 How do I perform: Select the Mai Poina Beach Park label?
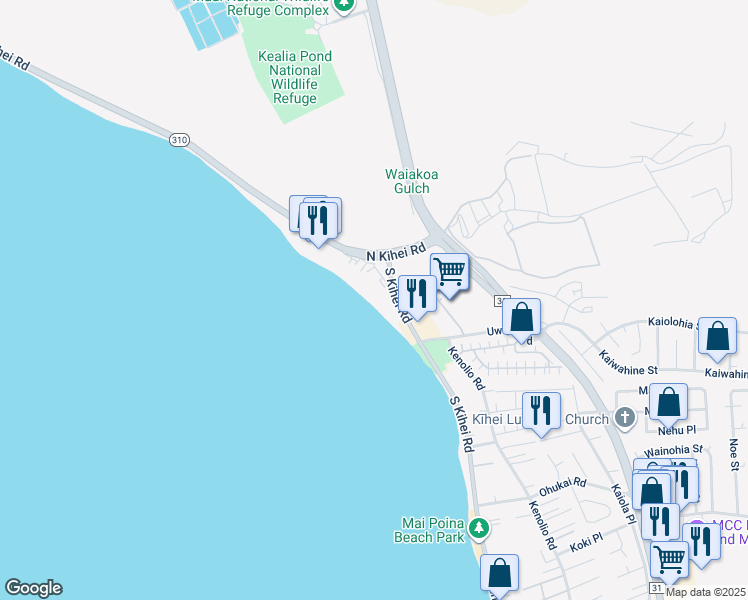coord(429,530)
